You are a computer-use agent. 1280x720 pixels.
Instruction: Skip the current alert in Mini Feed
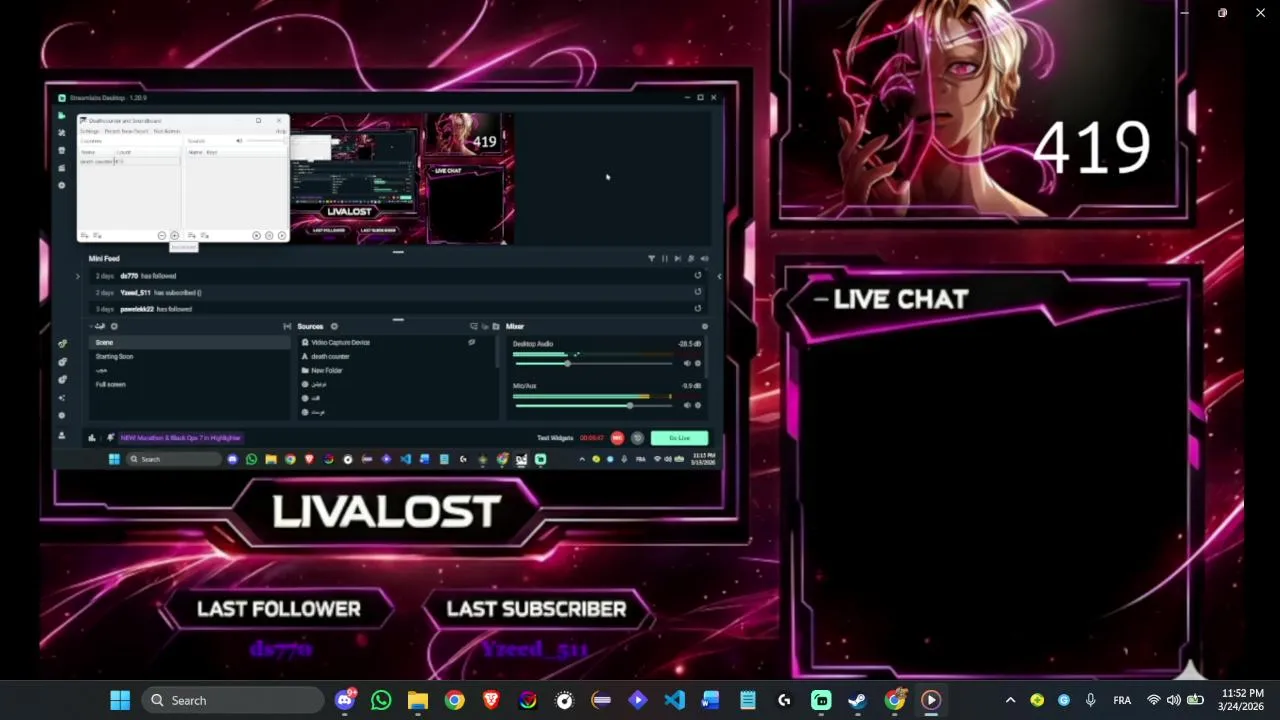(x=678, y=259)
